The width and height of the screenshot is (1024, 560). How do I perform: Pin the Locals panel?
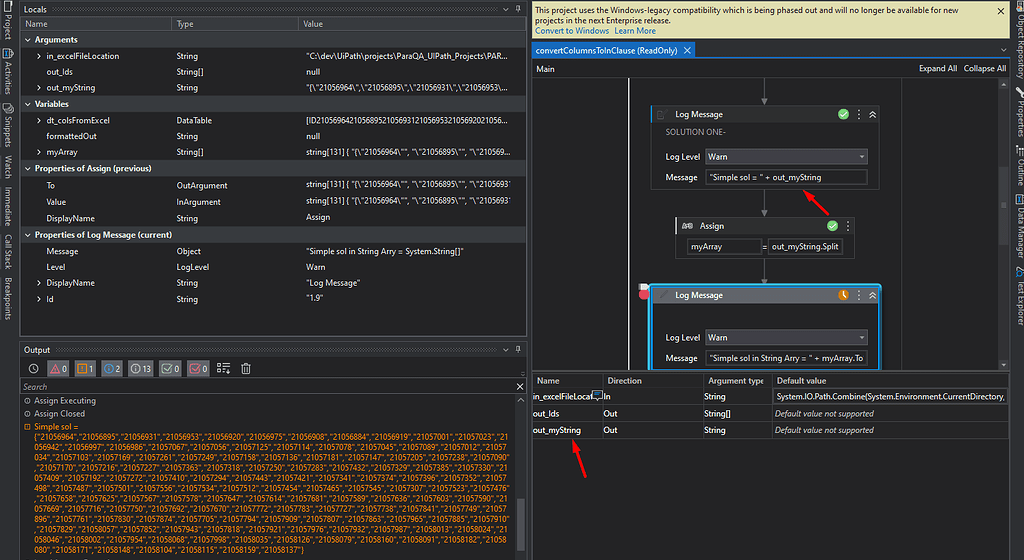519,8
